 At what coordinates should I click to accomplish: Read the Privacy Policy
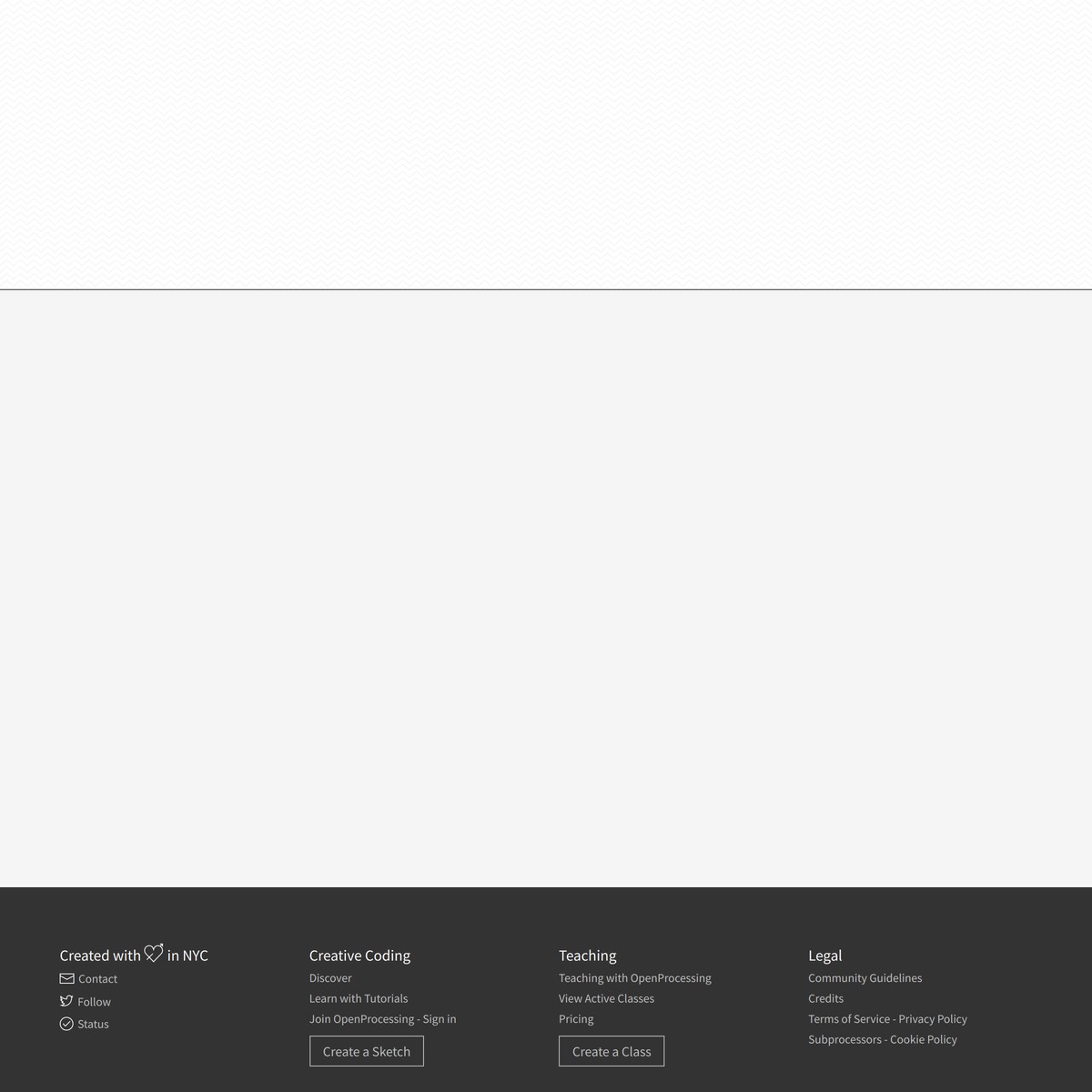click(933, 1019)
